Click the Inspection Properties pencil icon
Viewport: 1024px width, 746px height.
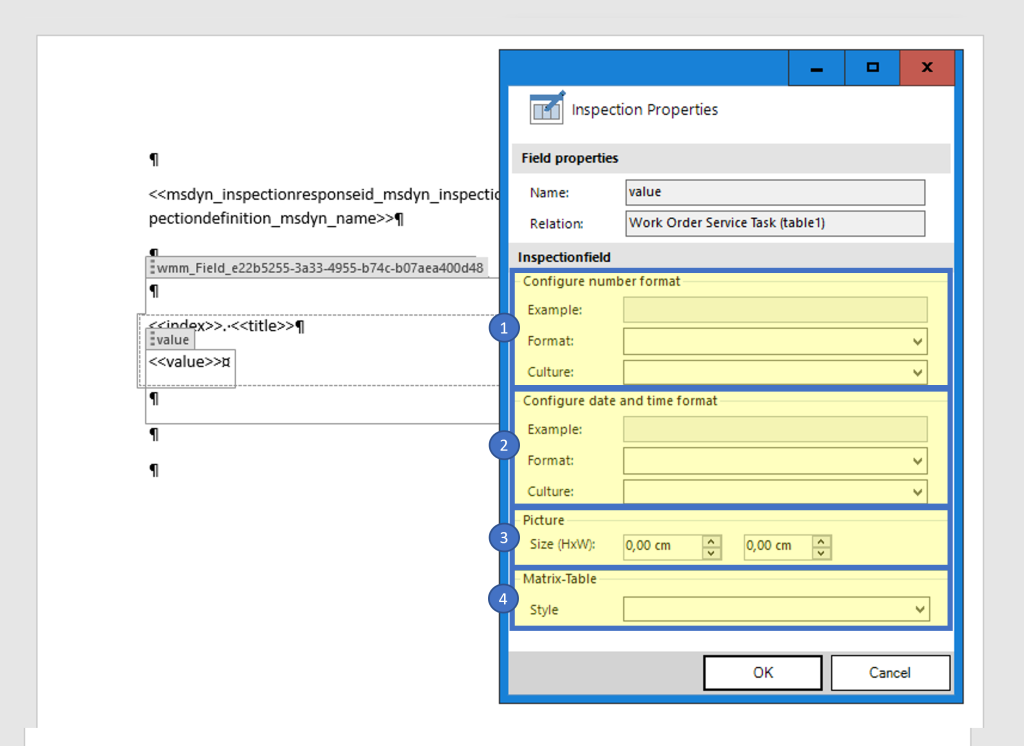[547, 108]
